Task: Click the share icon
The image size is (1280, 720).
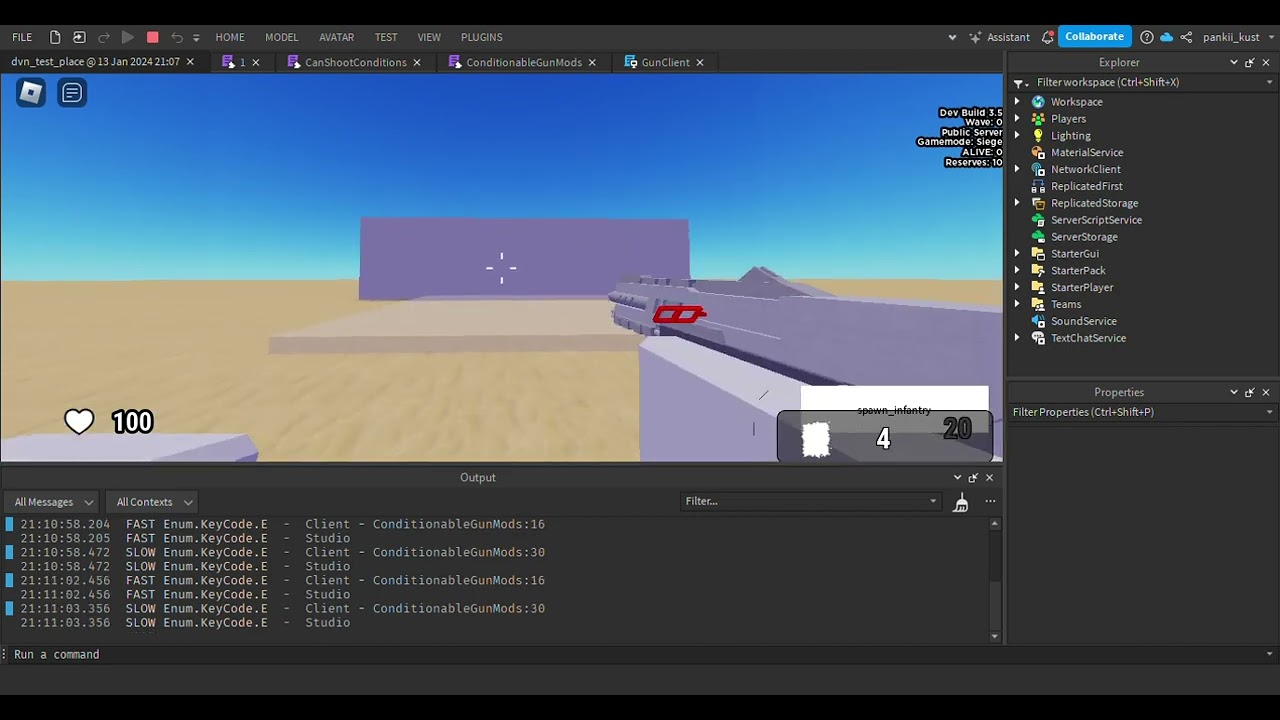Action: point(1186,37)
